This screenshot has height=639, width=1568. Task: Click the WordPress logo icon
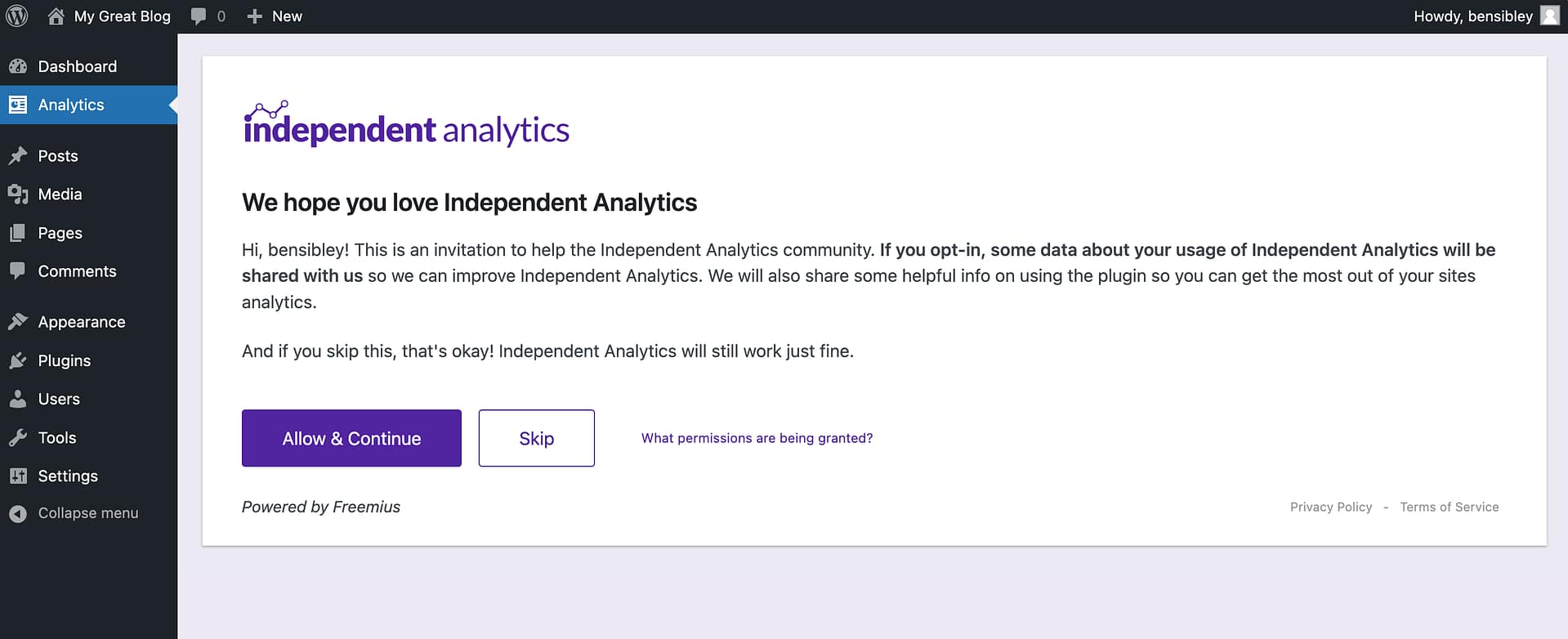[x=17, y=16]
